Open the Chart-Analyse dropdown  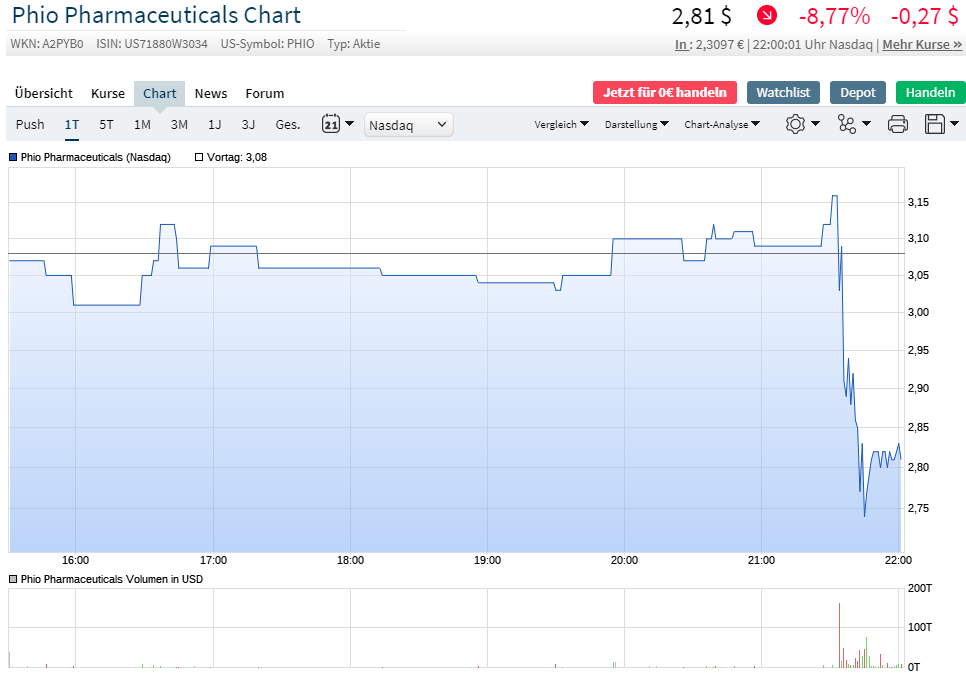pyautogui.click(x=722, y=124)
